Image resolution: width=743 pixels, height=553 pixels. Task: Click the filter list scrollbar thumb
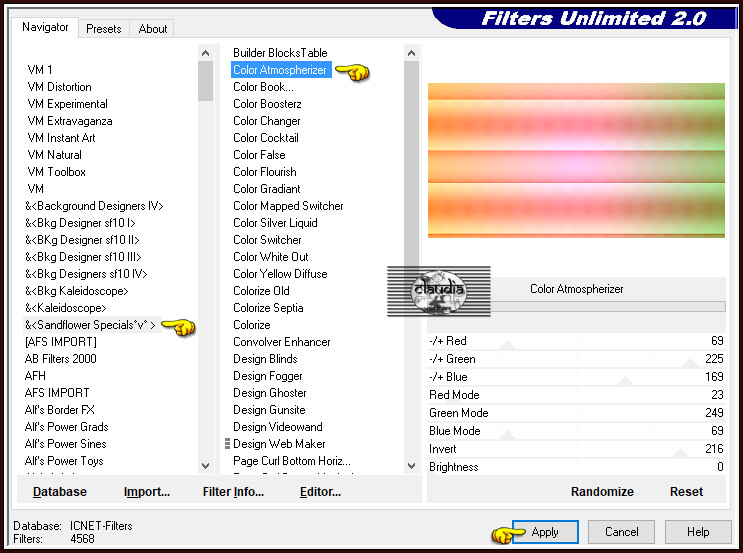(x=412, y=163)
